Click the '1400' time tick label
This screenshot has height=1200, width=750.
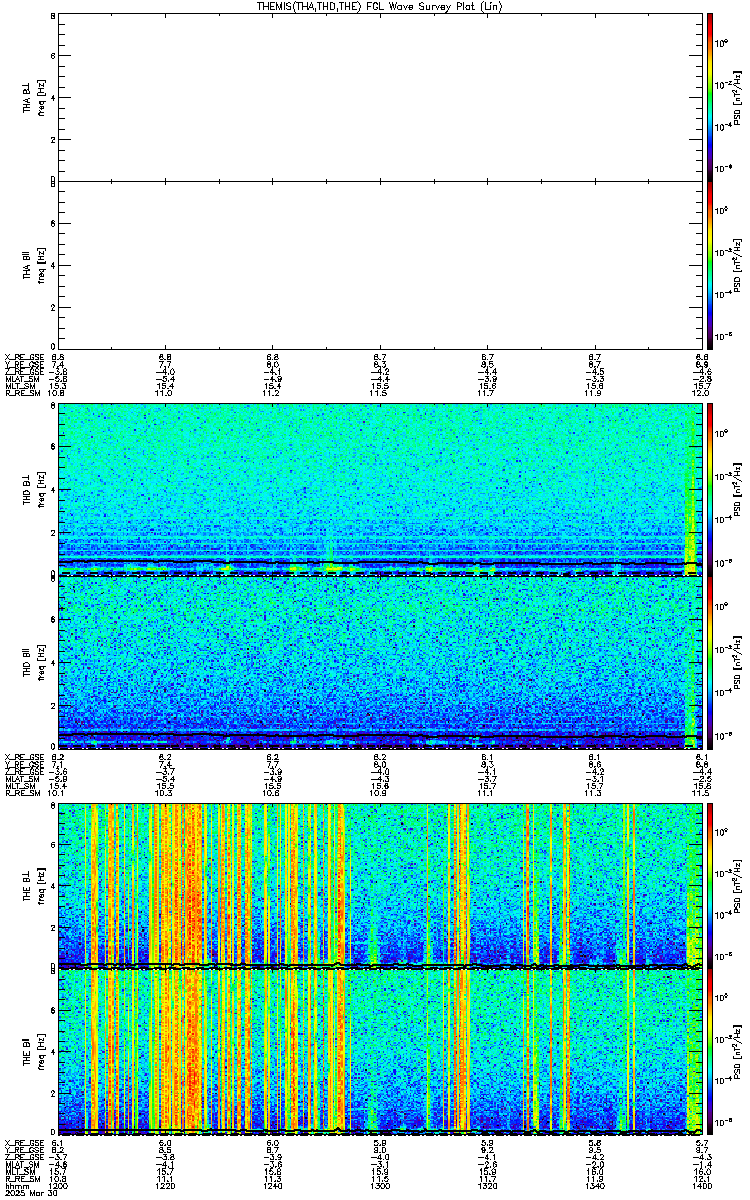pos(702,1186)
